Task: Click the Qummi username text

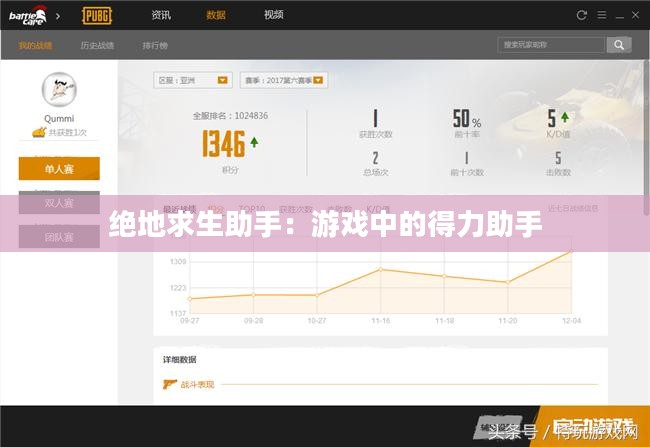Action: pos(59,119)
